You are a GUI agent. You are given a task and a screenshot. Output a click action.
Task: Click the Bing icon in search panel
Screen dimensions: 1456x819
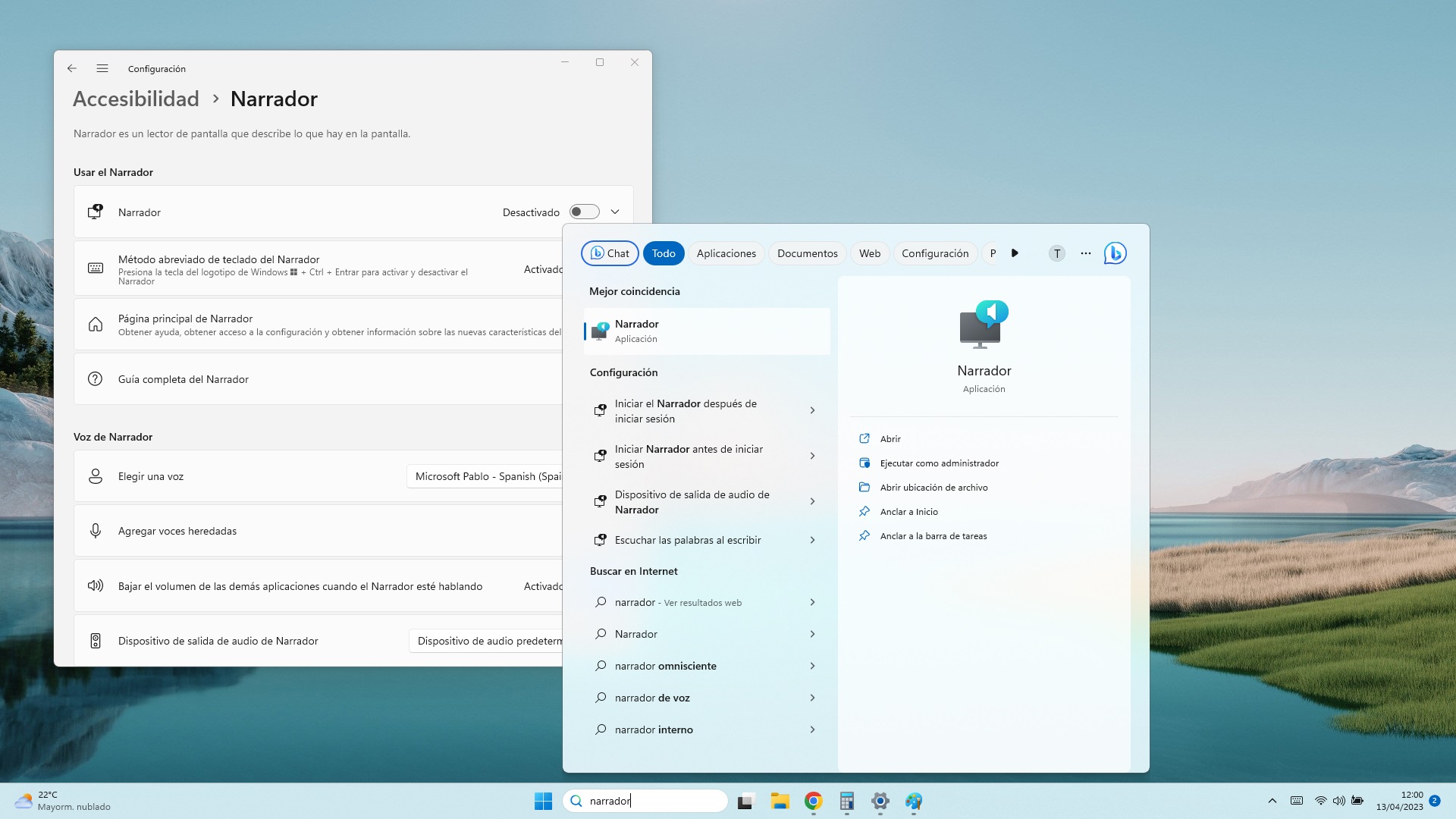pos(1115,253)
